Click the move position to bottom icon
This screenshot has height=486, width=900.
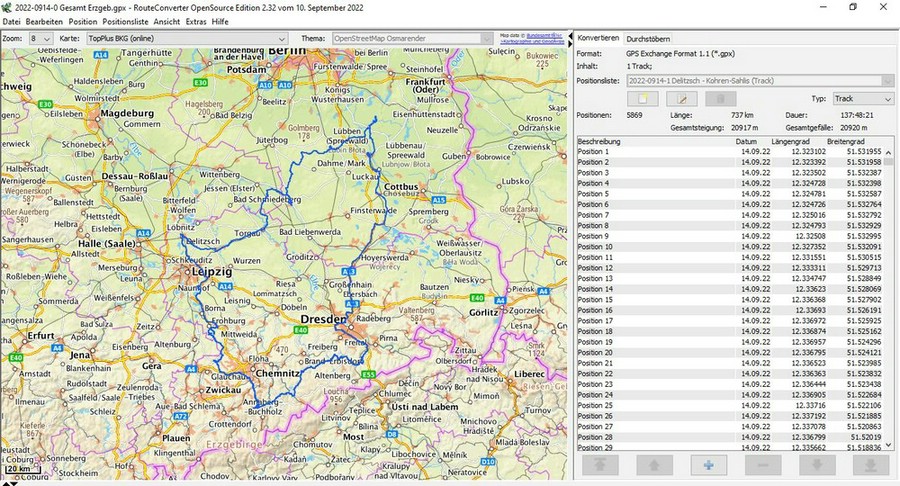click(869, 465)
